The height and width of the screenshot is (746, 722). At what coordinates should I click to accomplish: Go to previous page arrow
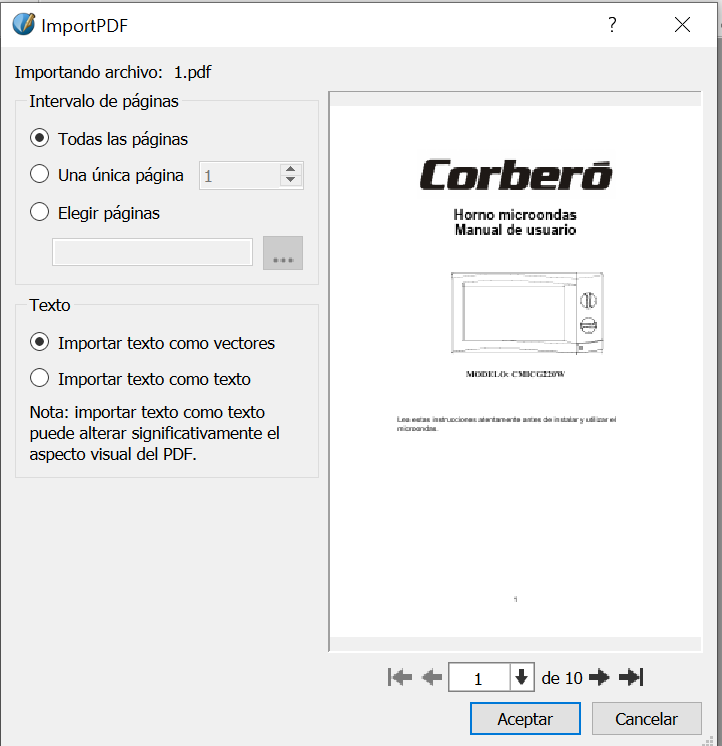(431, 677)
